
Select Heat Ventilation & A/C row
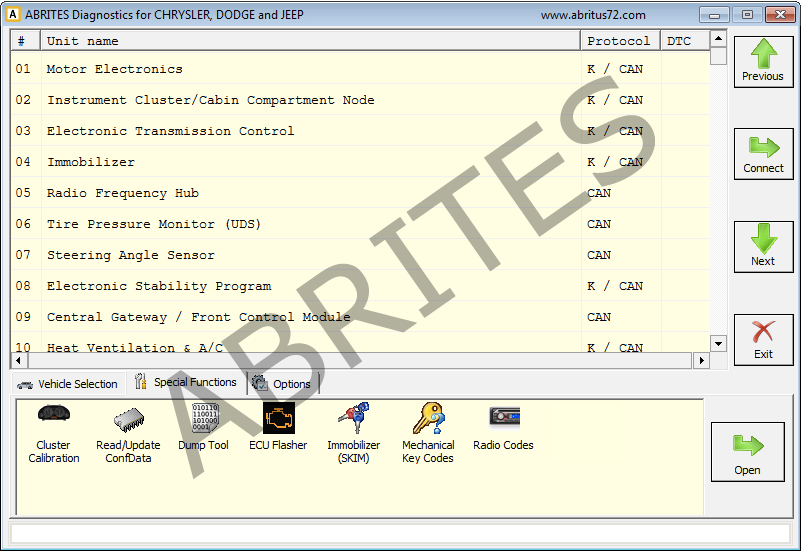pyautogui.click(x=360, y=343)
